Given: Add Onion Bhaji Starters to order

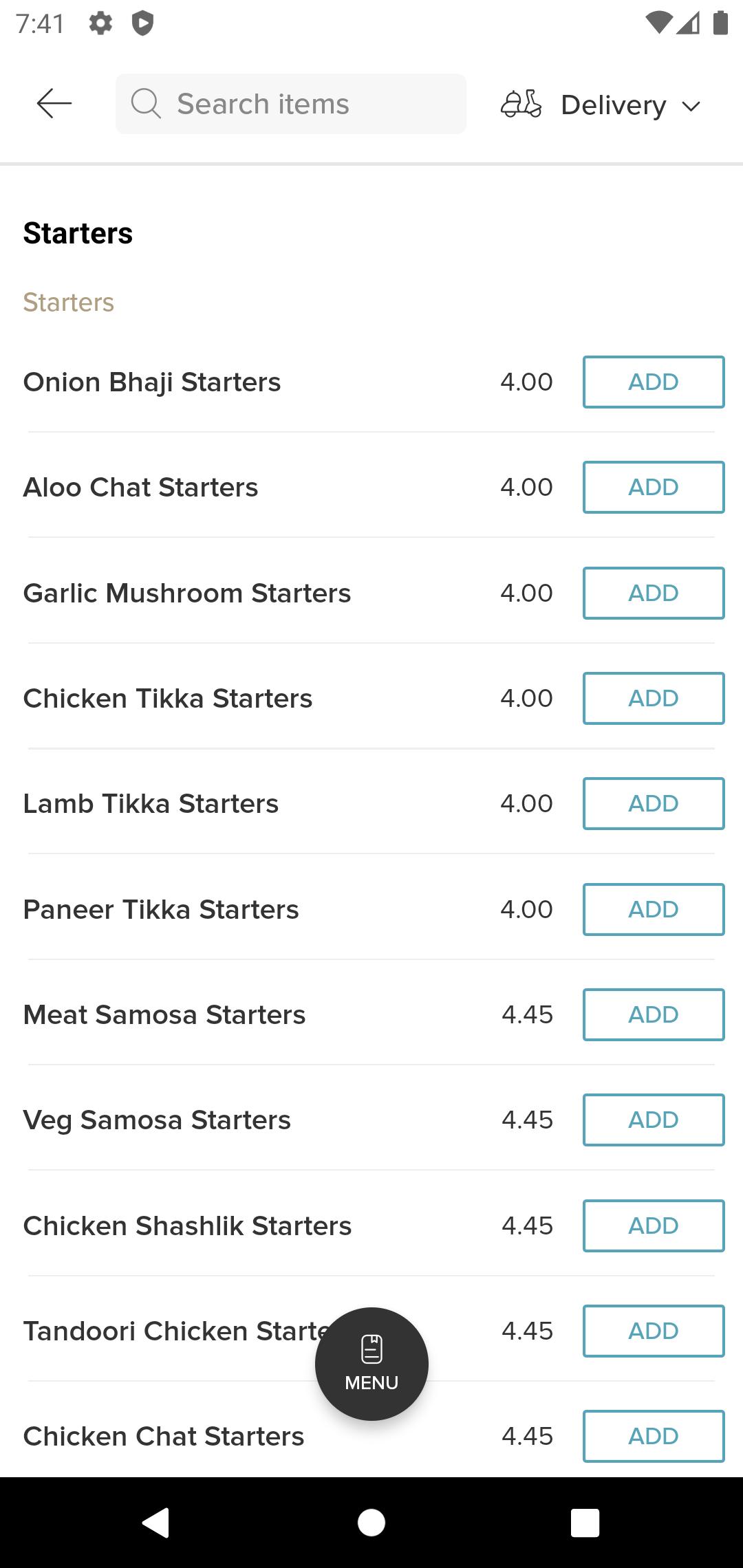Looking at the screenshot, I should tap(654, 382).
